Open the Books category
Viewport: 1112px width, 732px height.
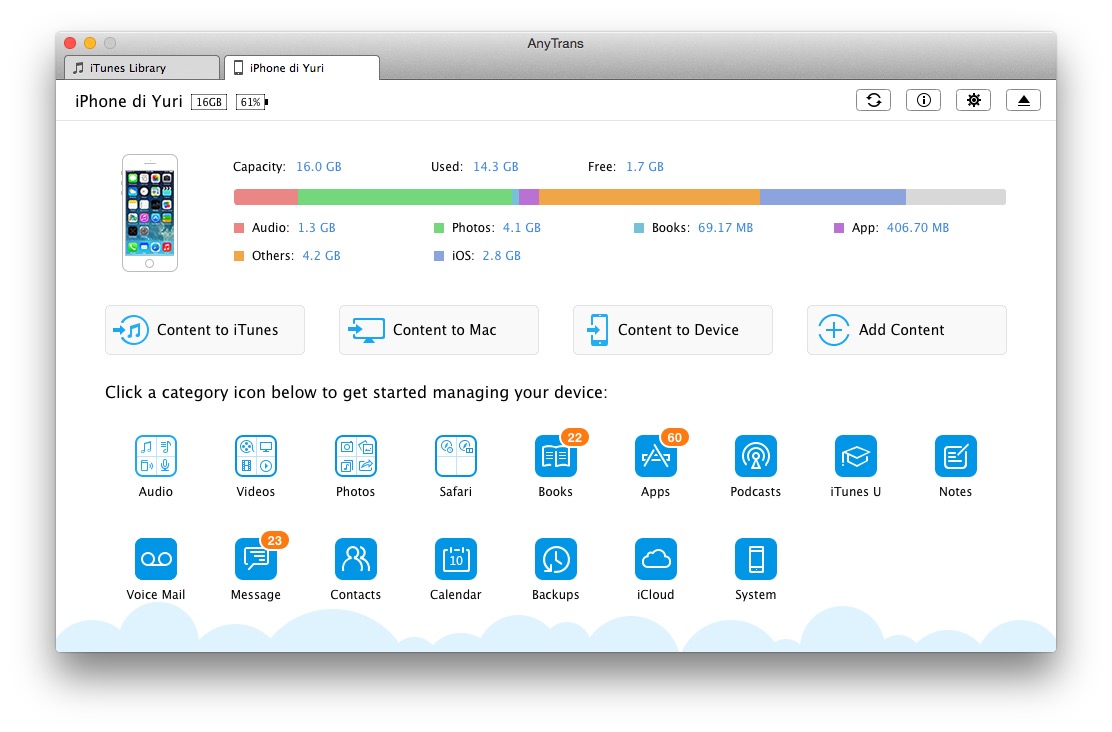click(x=555, y=455)
